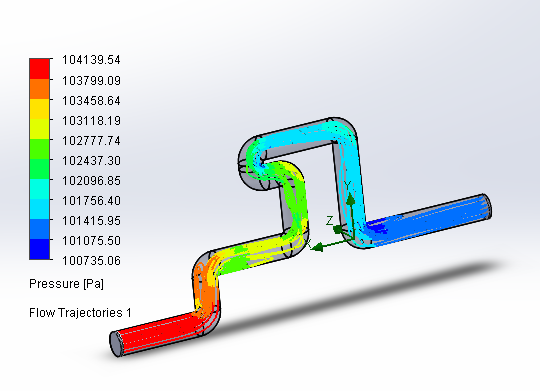Click the legend value 101756.40
This screenshot has height=391, width=540.
point(91,200)
